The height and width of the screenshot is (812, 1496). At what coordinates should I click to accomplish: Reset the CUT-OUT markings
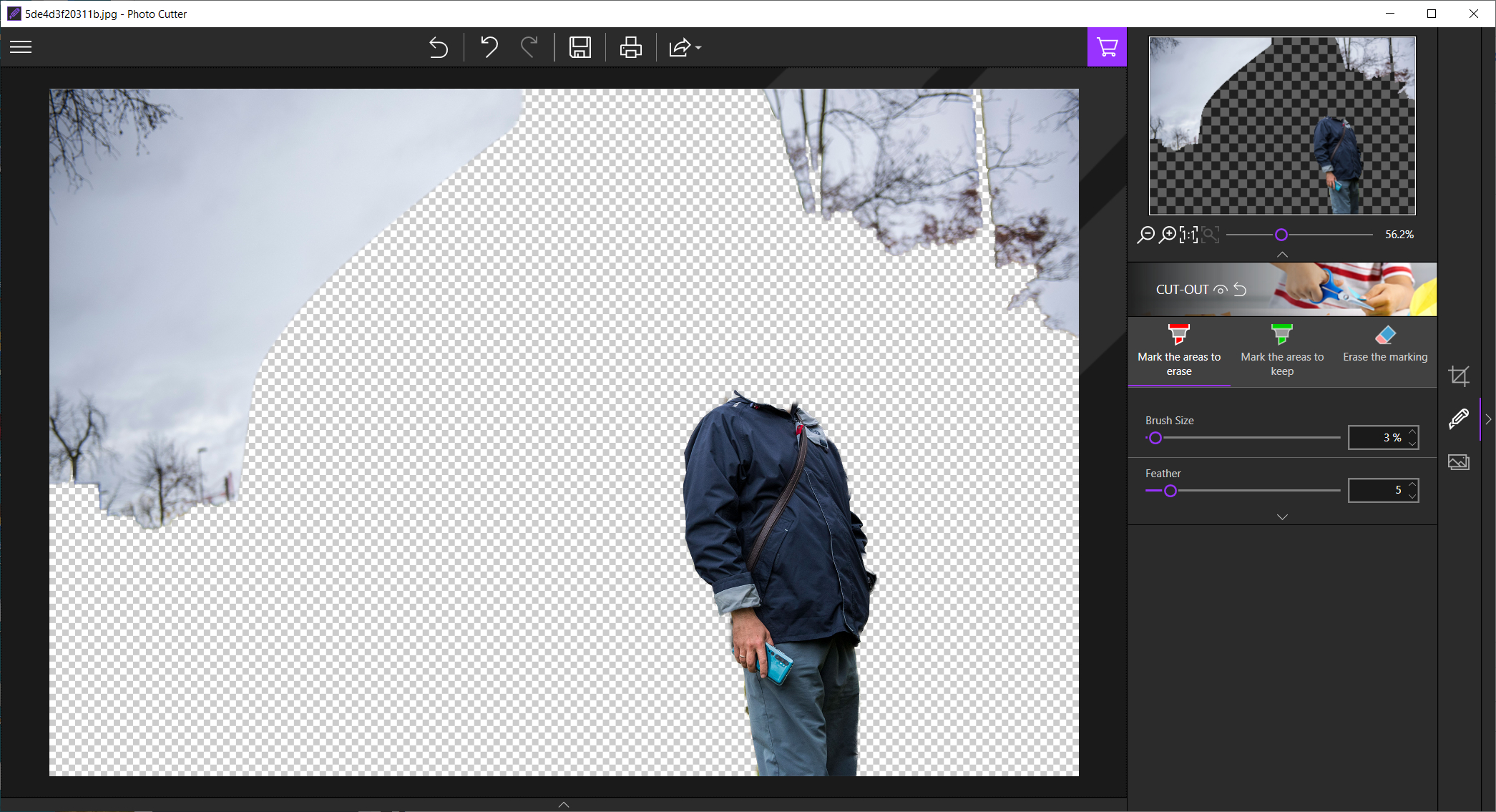pyautogui.click(x=1241, y=290)
